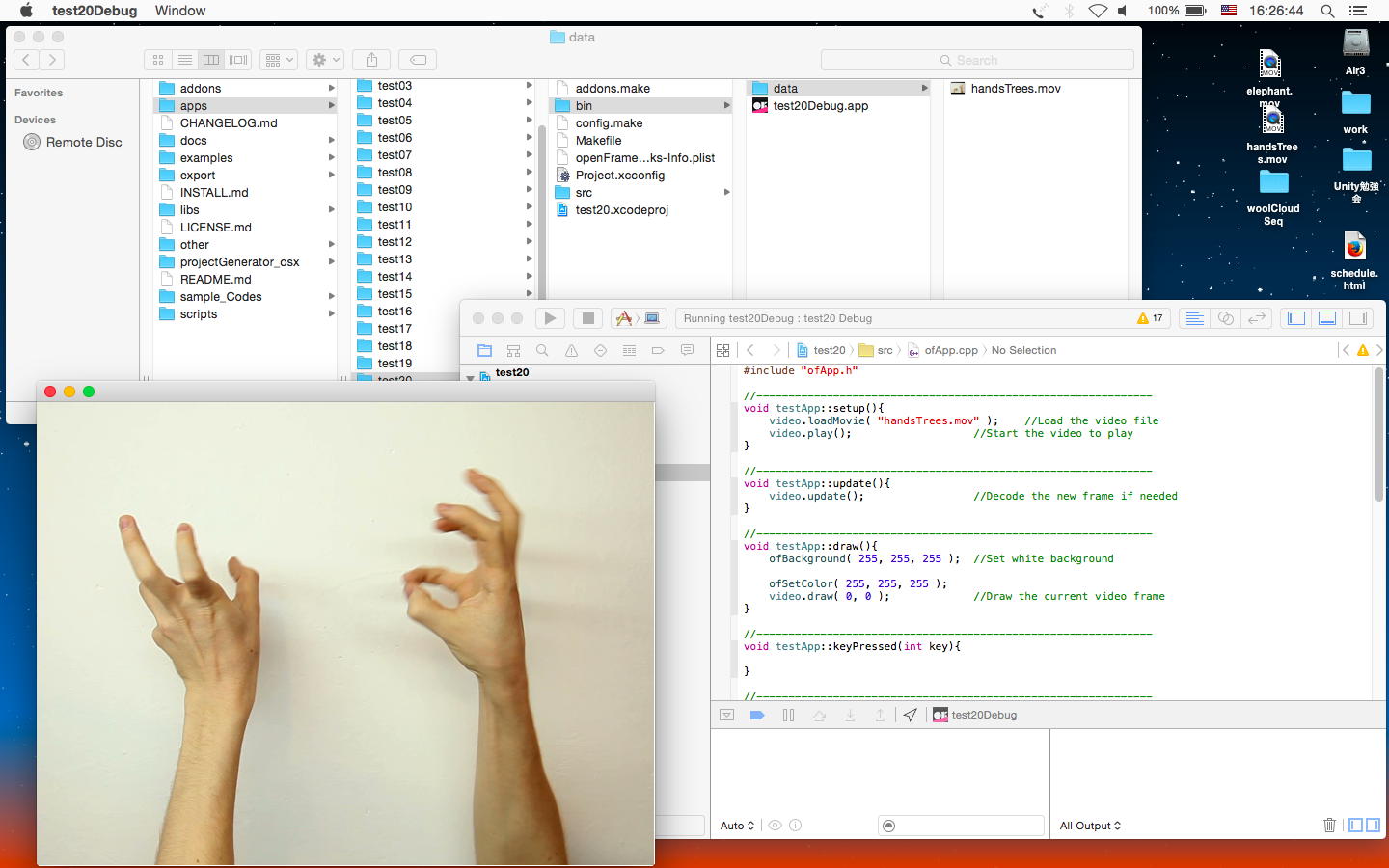Click the yellow warning count in Xcode's activity bar
The image size is (1389, 868).
[x=1150, y=318]
